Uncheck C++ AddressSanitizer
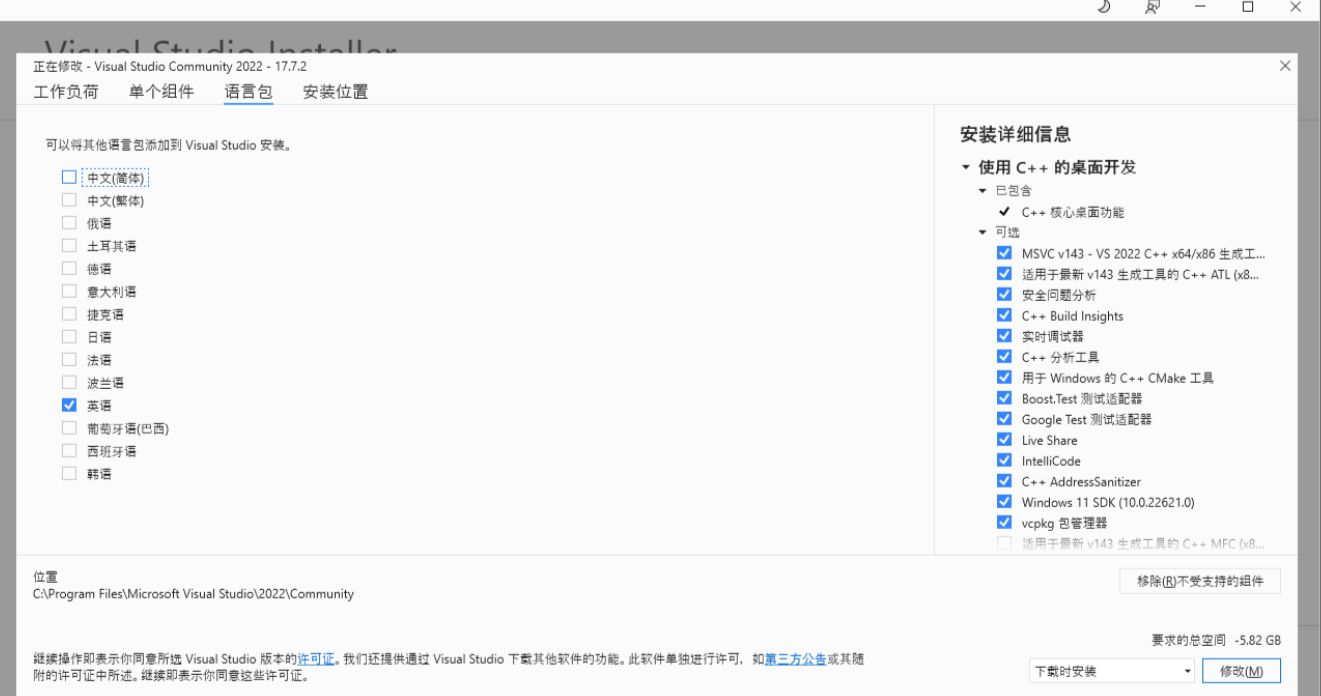The height and width of the screenshot is (696, 1321). (x=1004, y=481)
